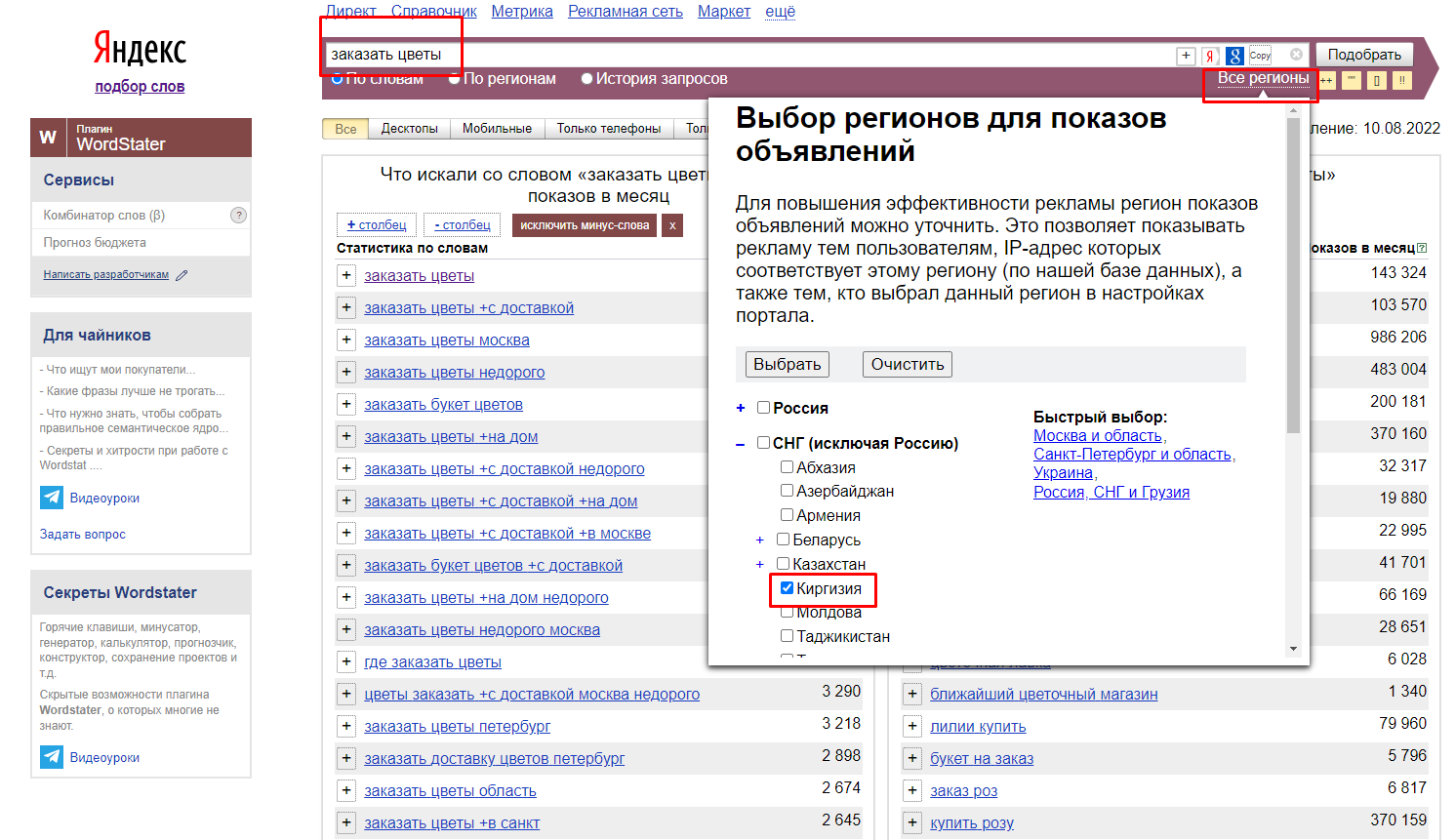Viewport: 1455px width, 840px height.
Task: Click the !! operator button
Action: coord(1402,80)
